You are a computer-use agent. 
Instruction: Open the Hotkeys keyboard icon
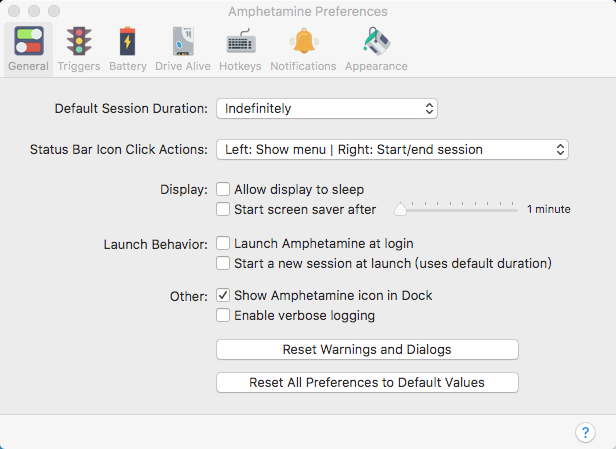pos(240,42)
